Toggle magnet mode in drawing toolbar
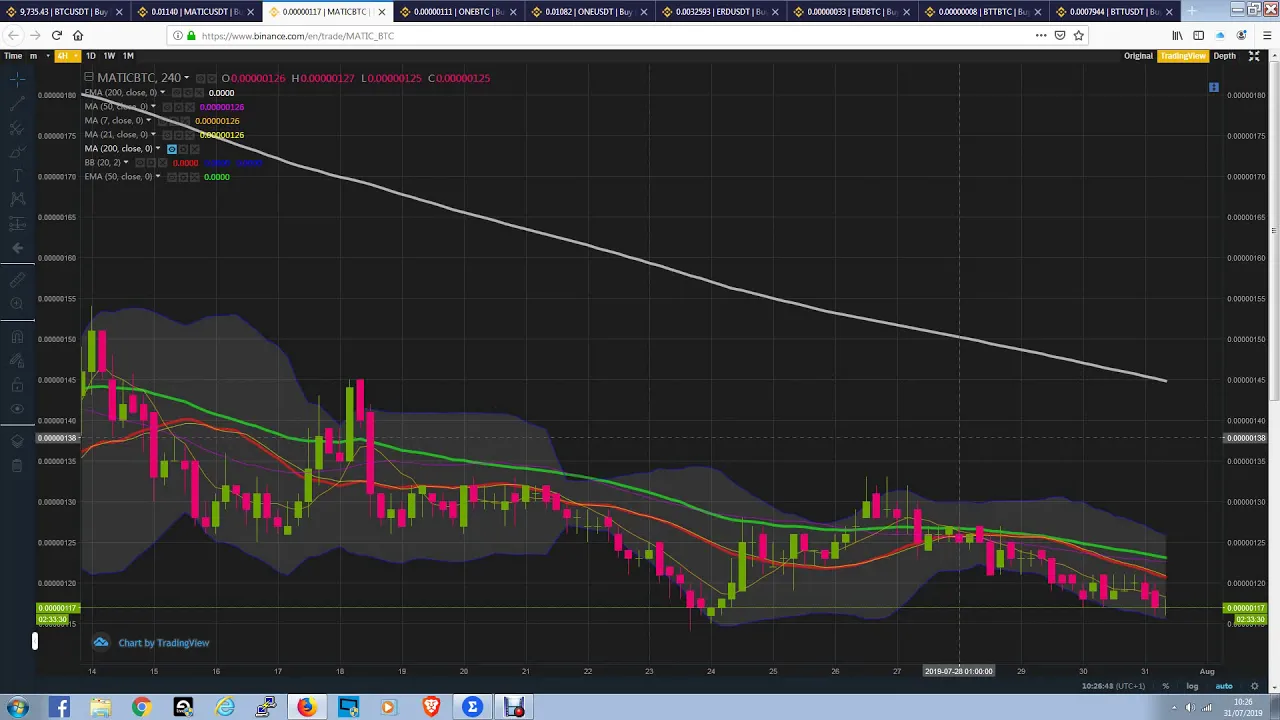The image size is (1280, 720). (x=17, y=338)
